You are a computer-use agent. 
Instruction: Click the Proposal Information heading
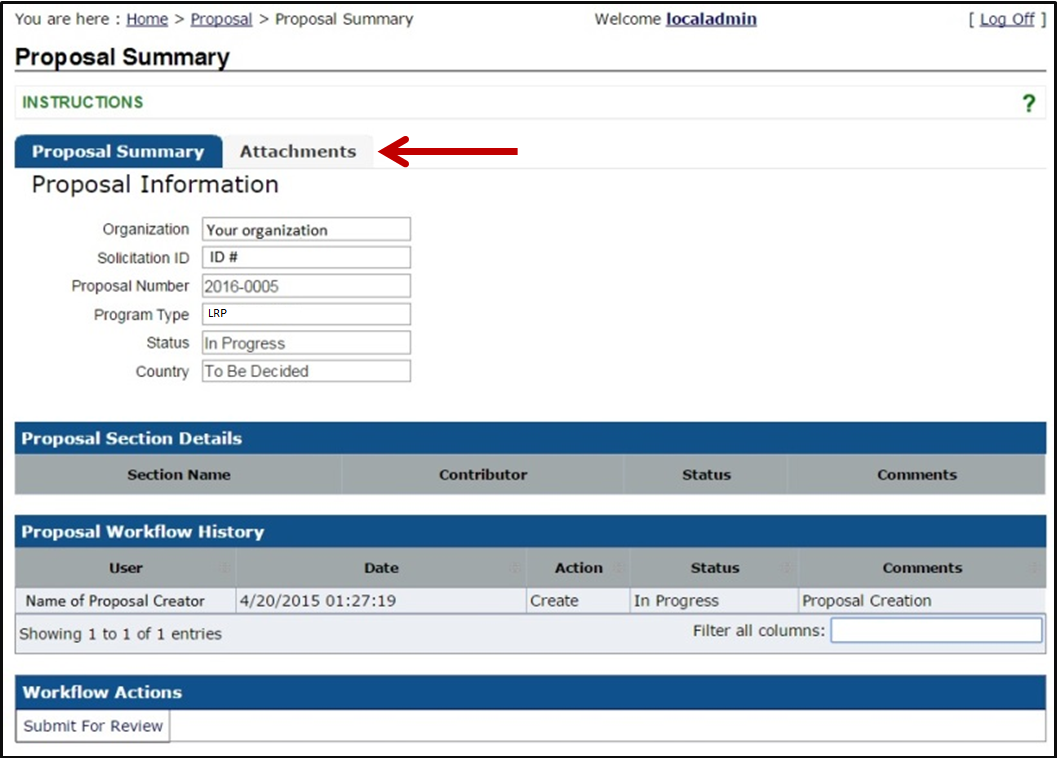155,185
